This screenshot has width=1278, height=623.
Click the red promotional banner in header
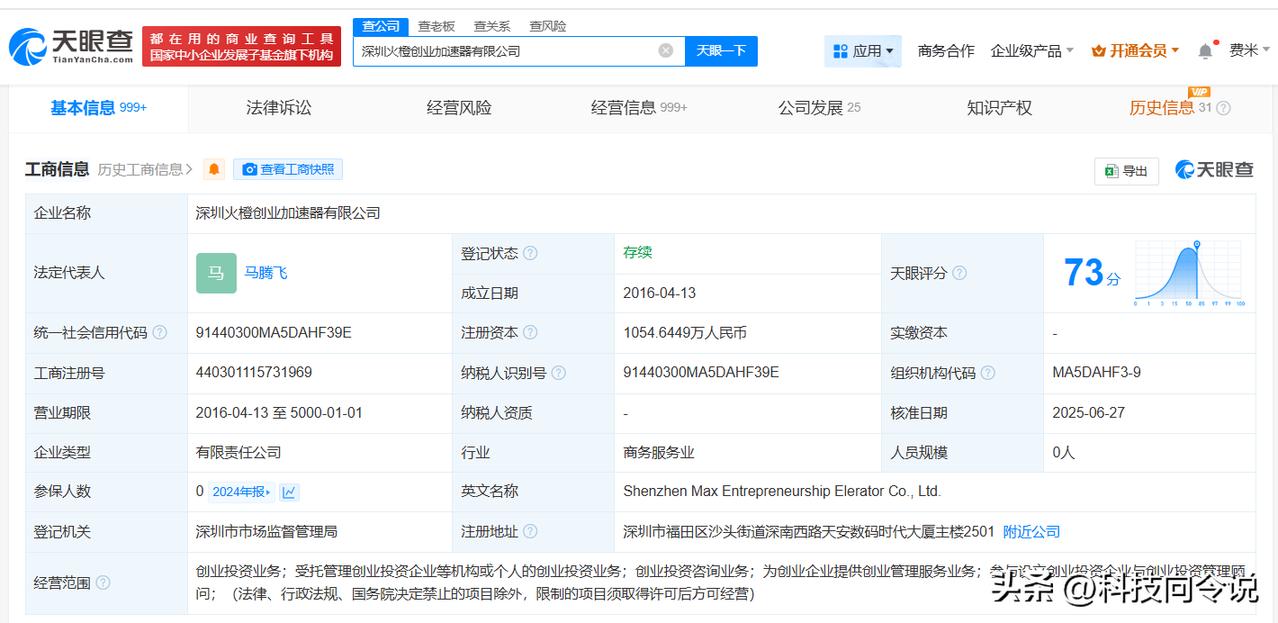(x=242, y=46)
